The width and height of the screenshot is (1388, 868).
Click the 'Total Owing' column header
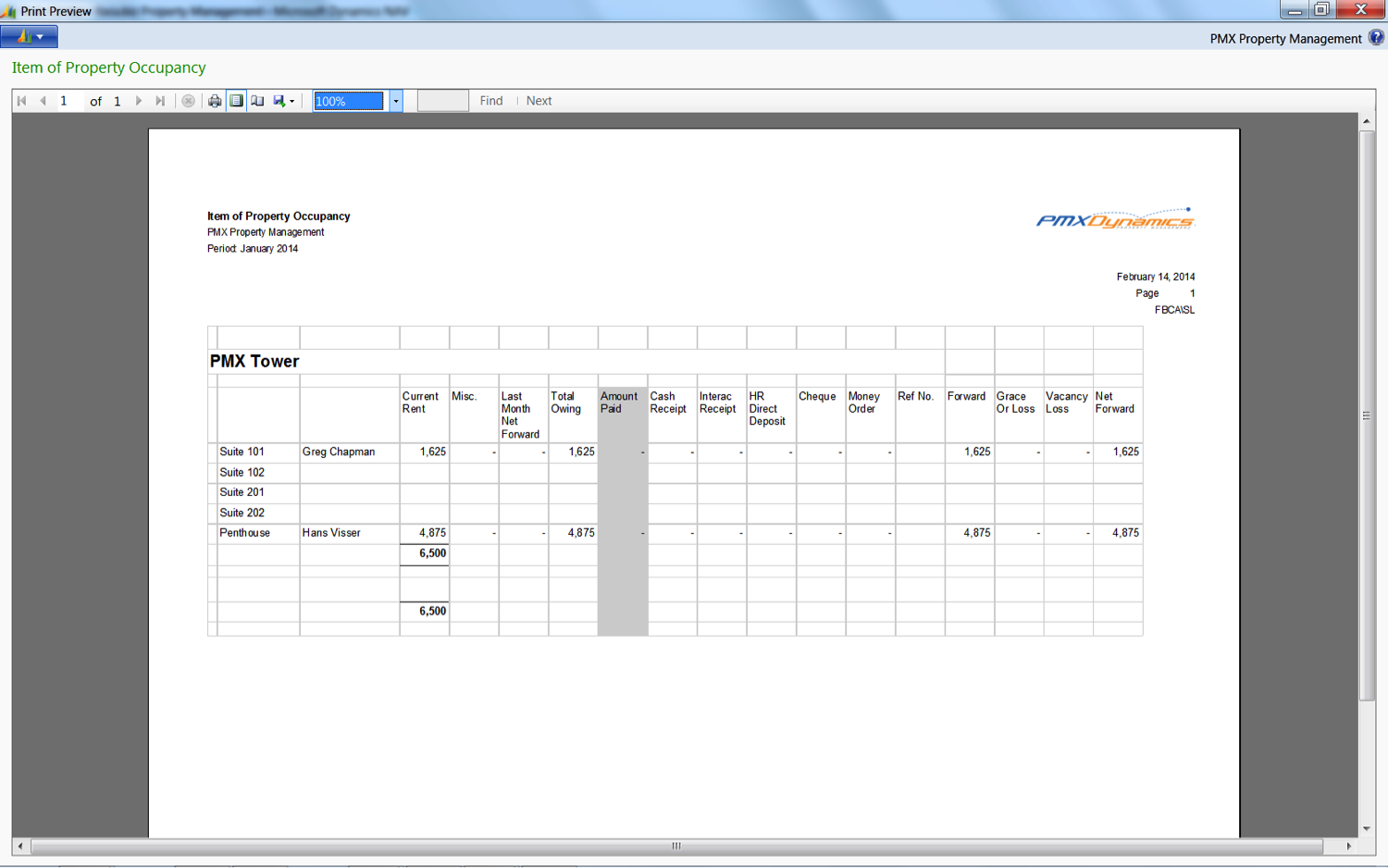[x=566, y=403]
